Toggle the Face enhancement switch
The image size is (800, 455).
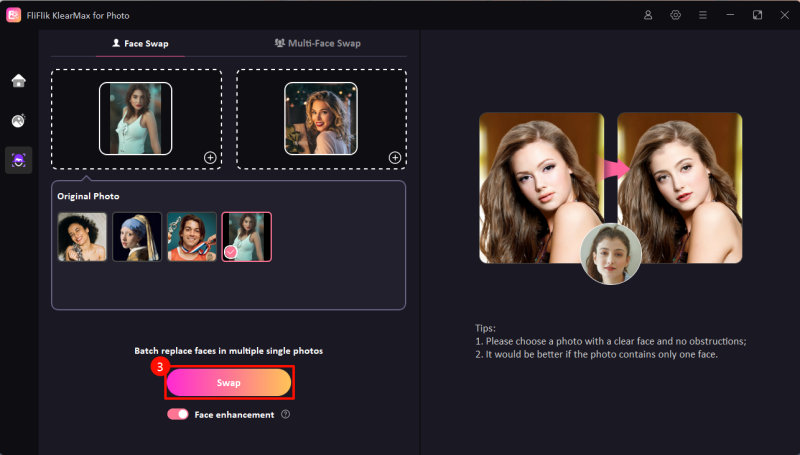tap(178, 414)
